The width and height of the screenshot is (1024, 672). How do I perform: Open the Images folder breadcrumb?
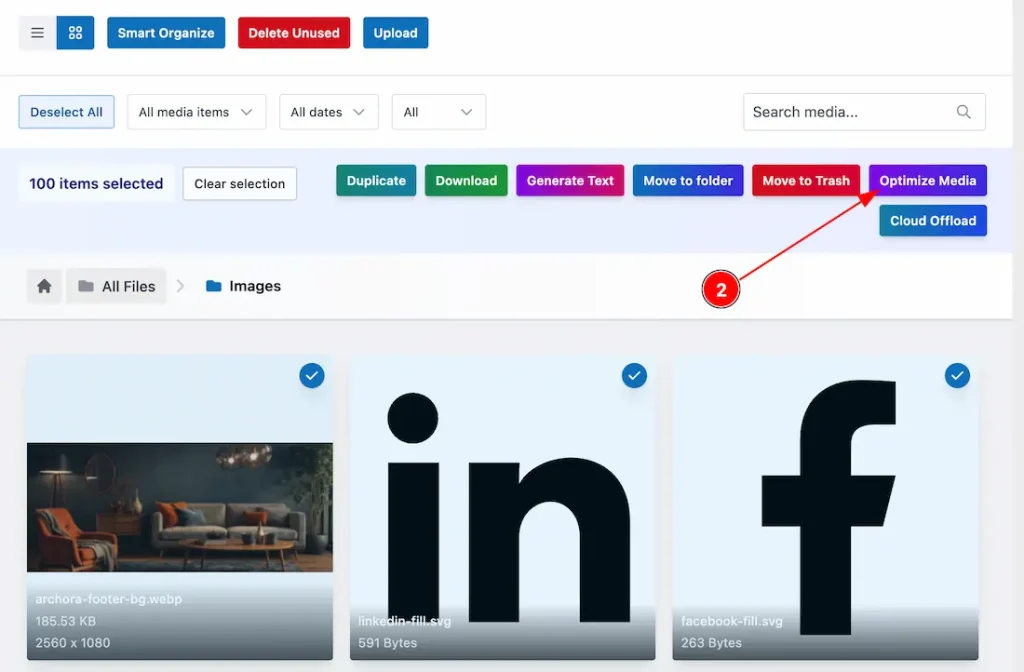point(243,286)
